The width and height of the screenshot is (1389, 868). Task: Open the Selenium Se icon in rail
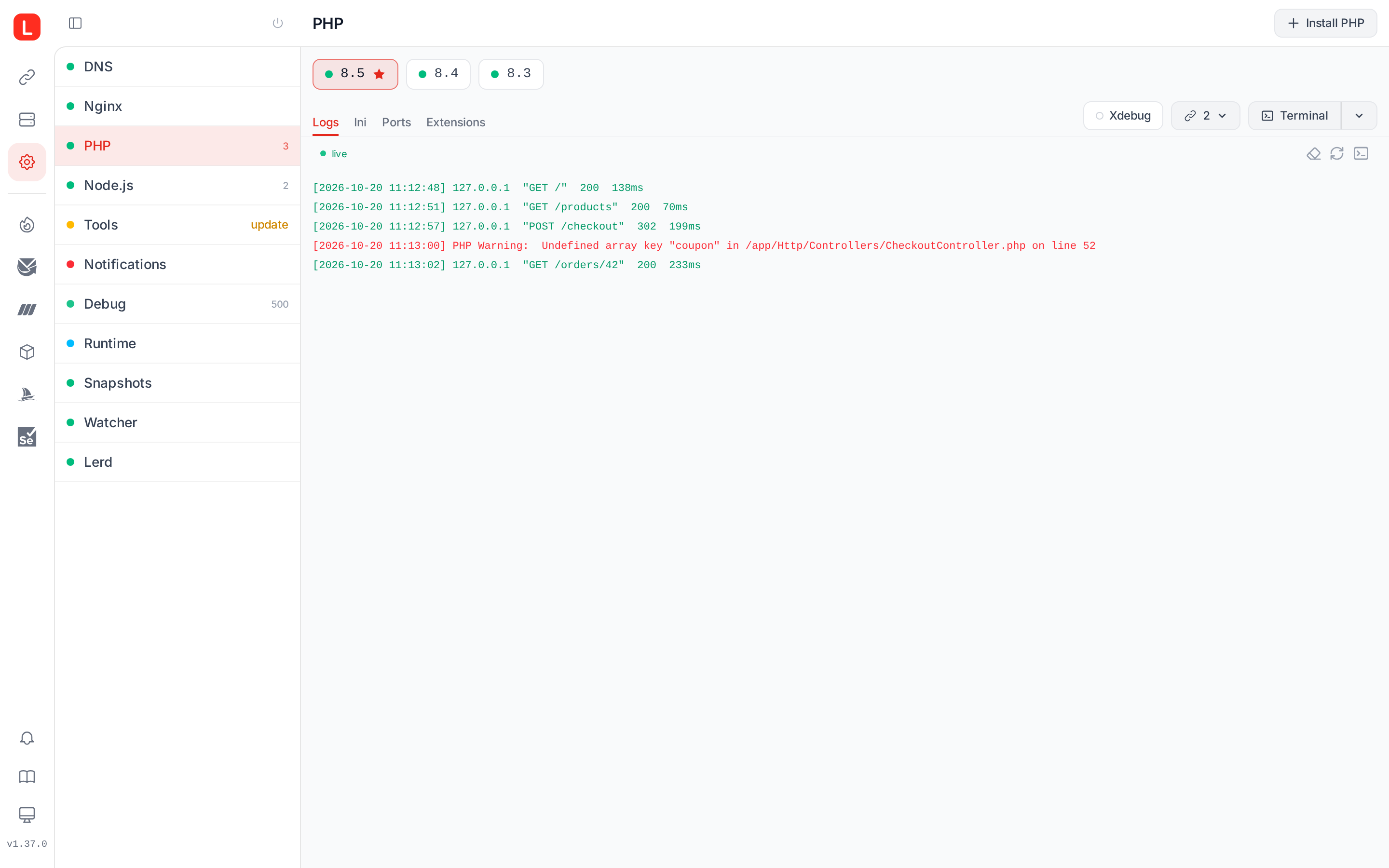(x=27, y=437)
